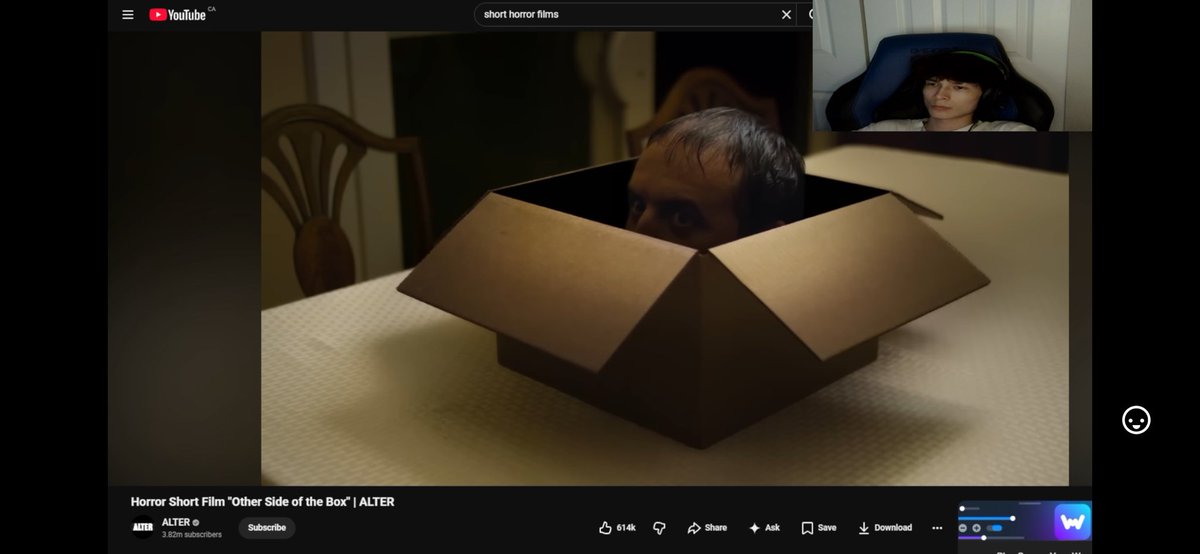Click the plus button in the widget
Screen dimensions: 1200x554
tap(976, 528)
